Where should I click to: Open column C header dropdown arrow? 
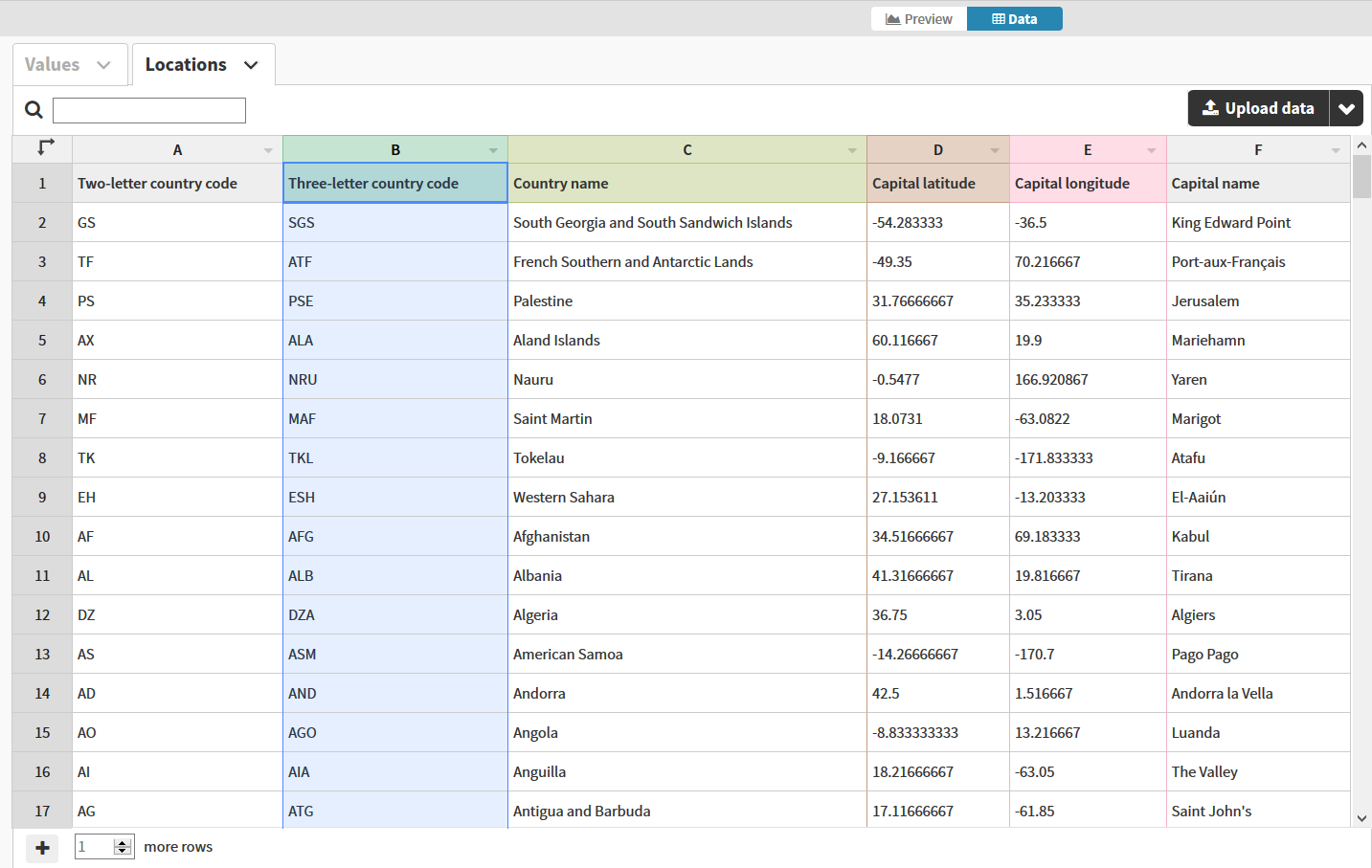[x=852, y=151]
